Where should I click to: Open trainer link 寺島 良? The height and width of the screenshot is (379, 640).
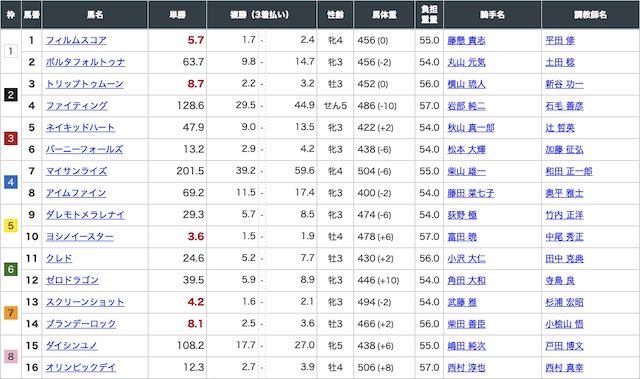tap(560, 281)
